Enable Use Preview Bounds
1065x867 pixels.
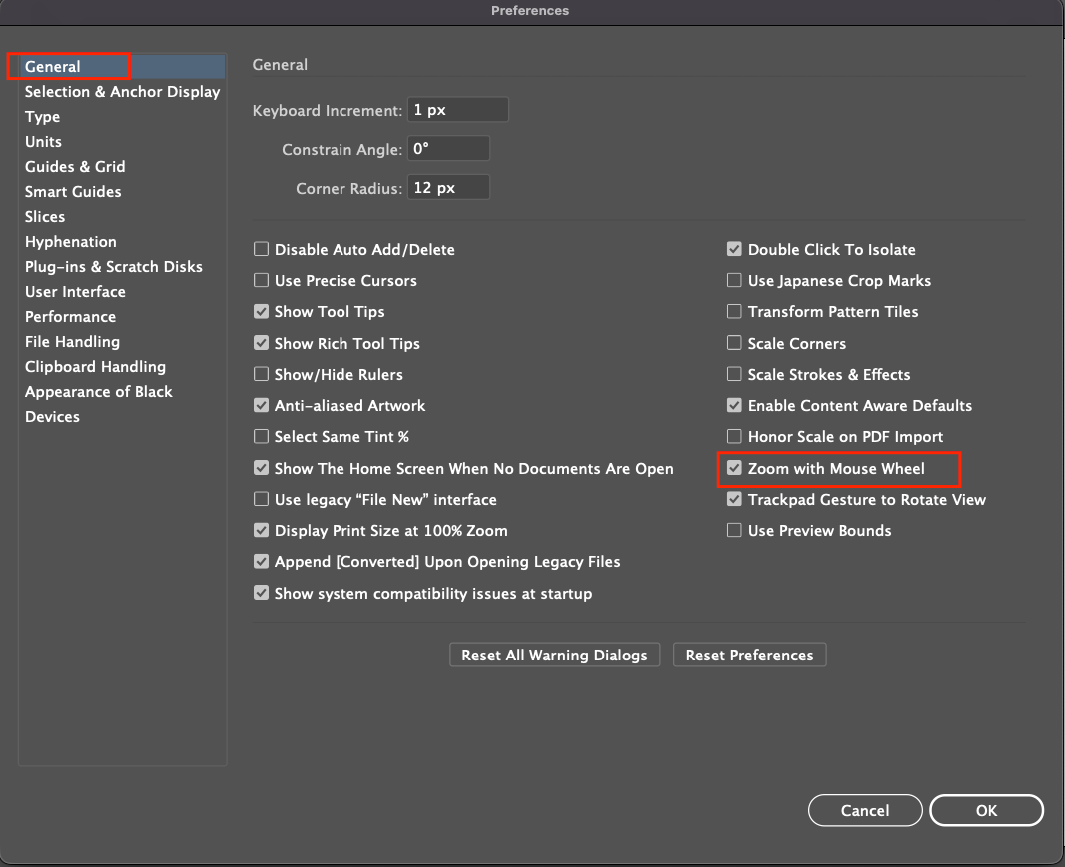tap(734, 530)
